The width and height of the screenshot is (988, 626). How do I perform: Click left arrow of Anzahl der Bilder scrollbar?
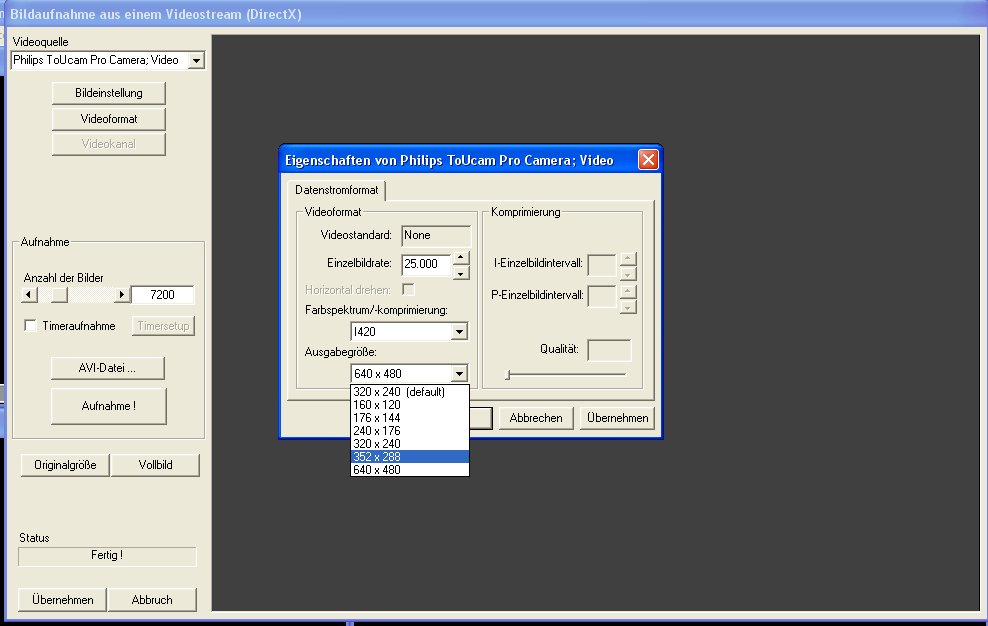[x=29, y=295]
